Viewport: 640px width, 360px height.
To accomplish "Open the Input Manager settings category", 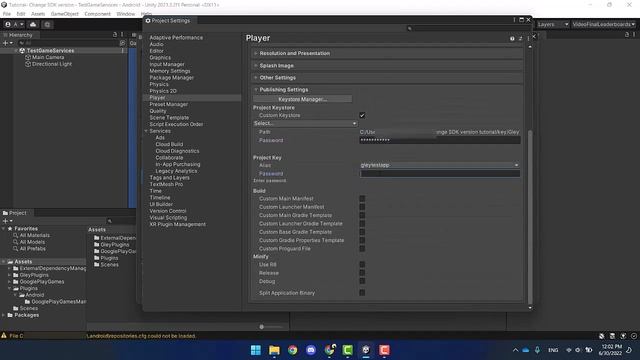I will point(167,64).
